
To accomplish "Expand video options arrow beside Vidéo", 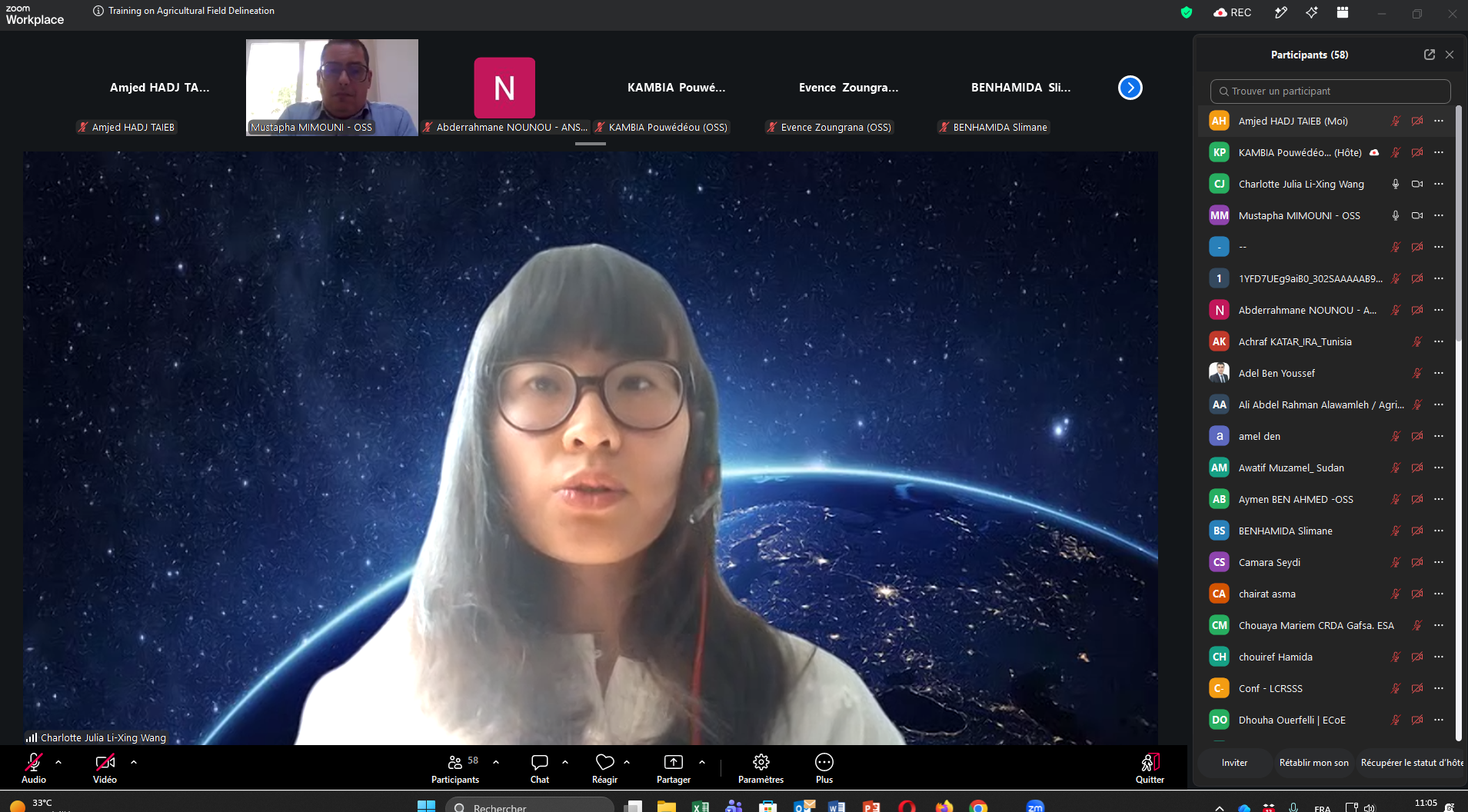I will (134, 762).
